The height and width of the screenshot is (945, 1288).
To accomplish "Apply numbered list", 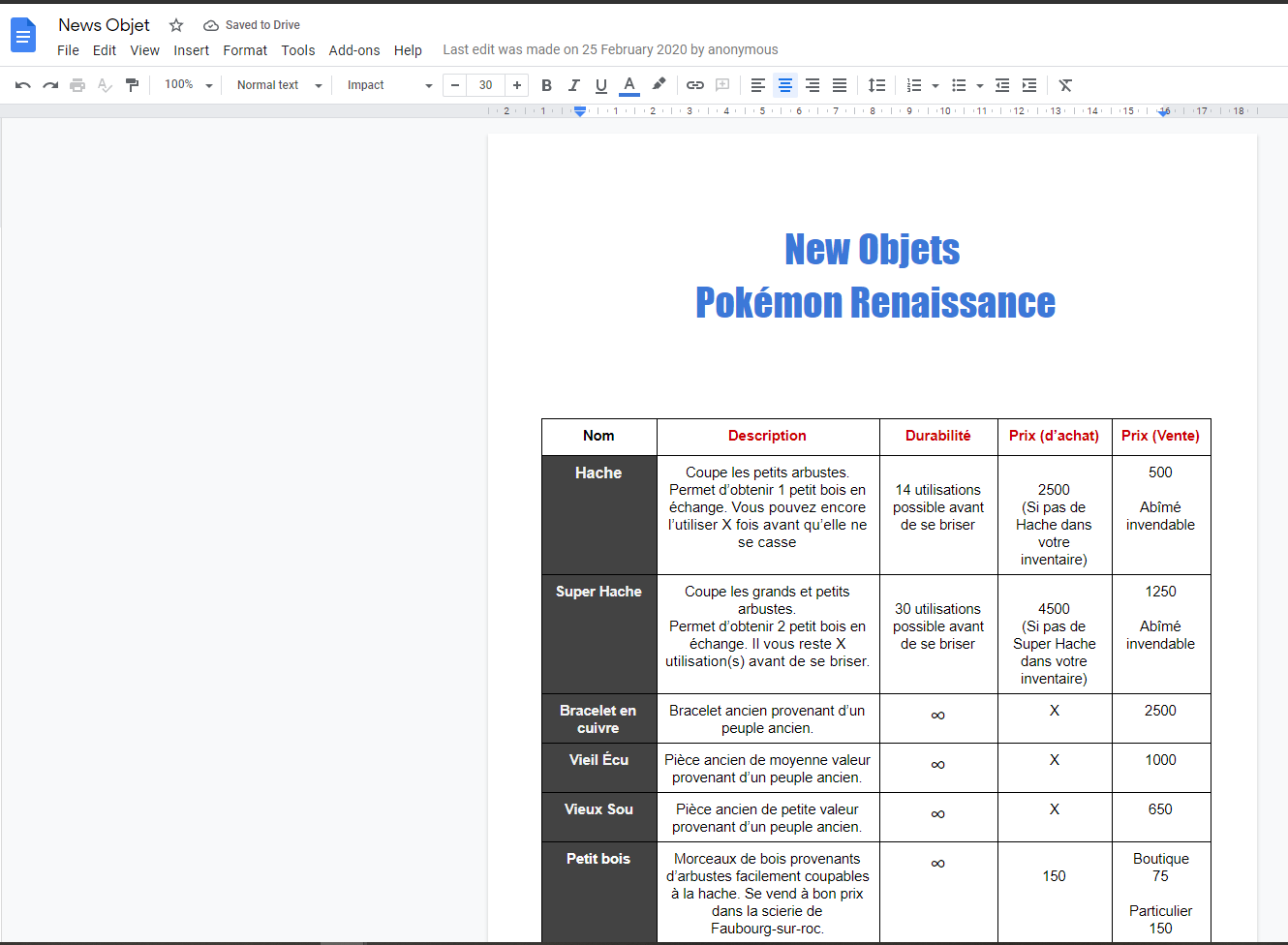I will pos(913,85).
